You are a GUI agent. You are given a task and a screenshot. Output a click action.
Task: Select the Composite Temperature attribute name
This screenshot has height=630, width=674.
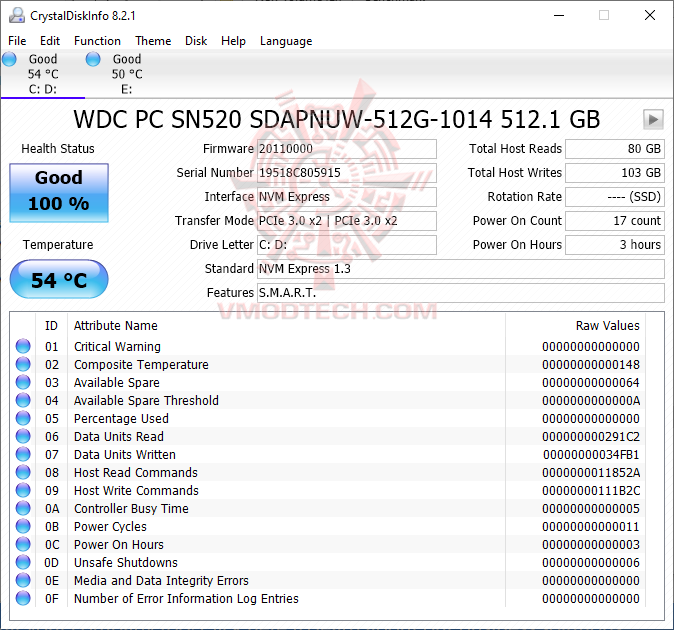coord(141,364)
